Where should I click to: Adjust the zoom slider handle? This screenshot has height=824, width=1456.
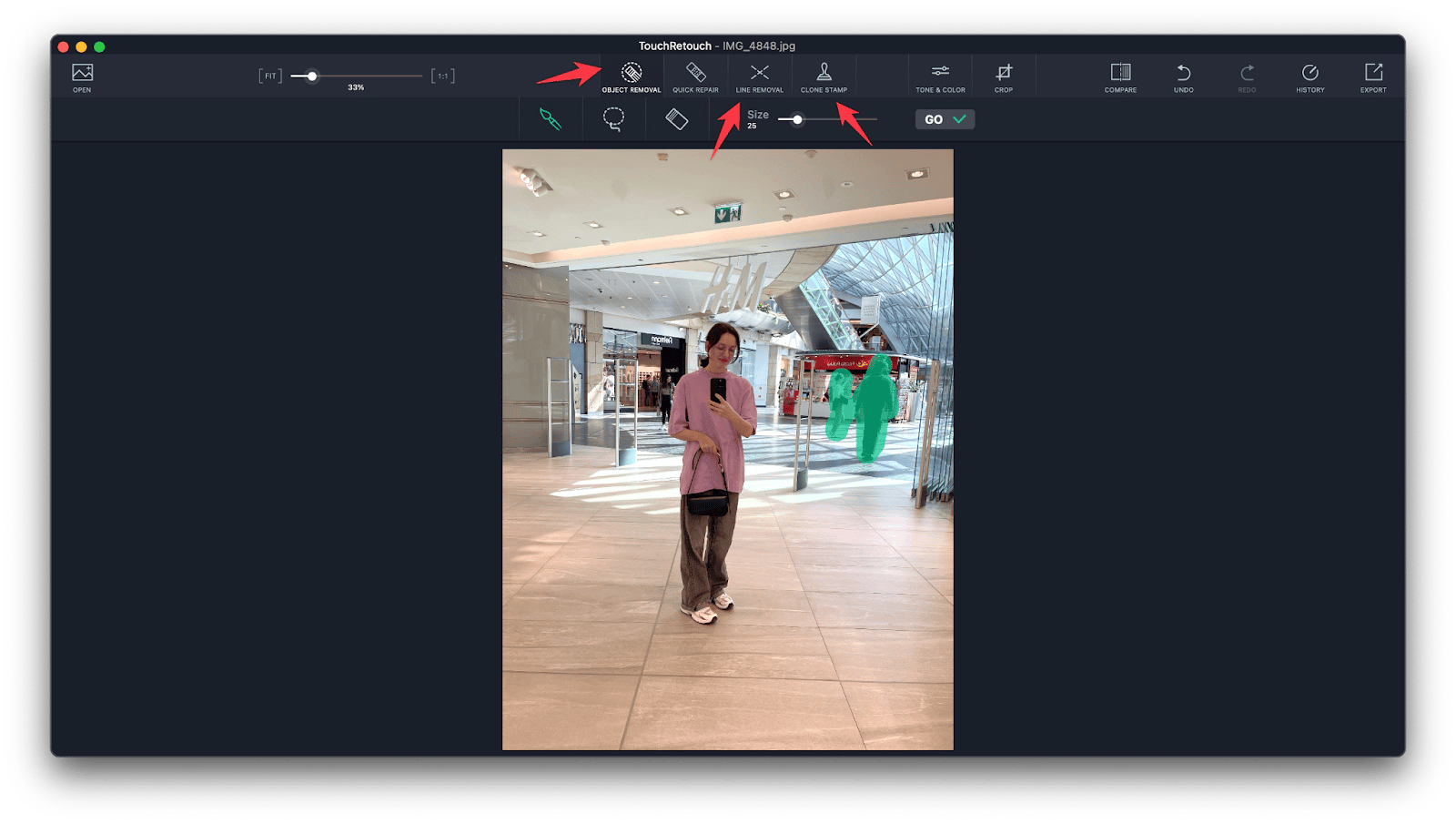[312, 76]
